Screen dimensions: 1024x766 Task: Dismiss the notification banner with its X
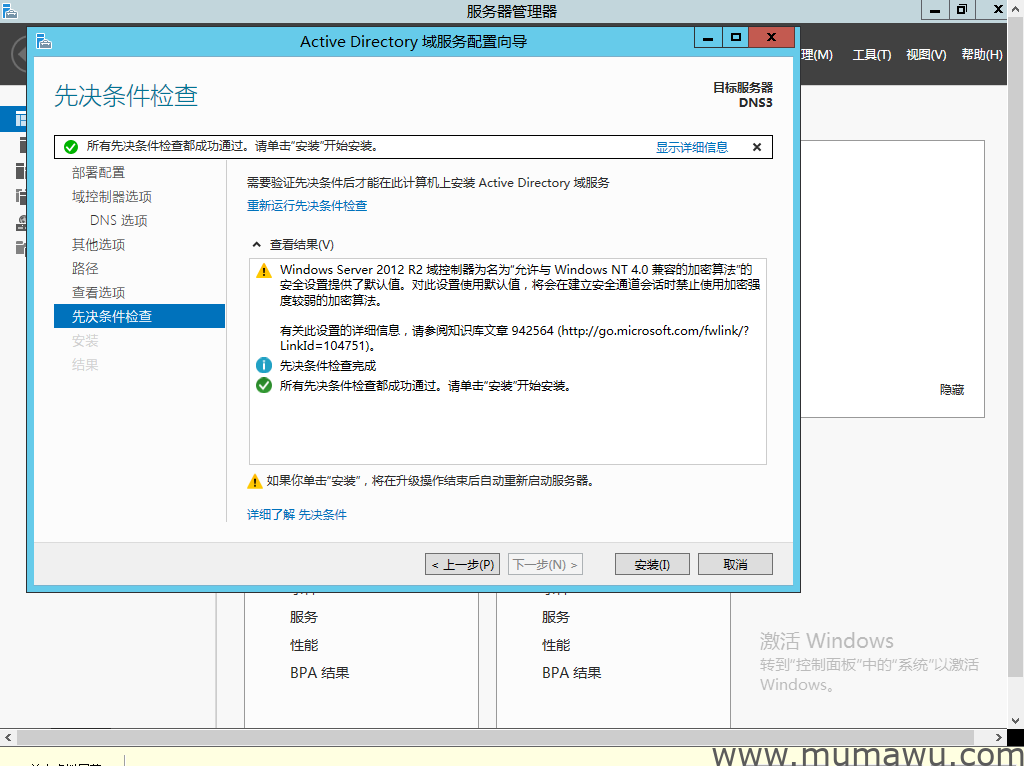(x=757, y=147)
